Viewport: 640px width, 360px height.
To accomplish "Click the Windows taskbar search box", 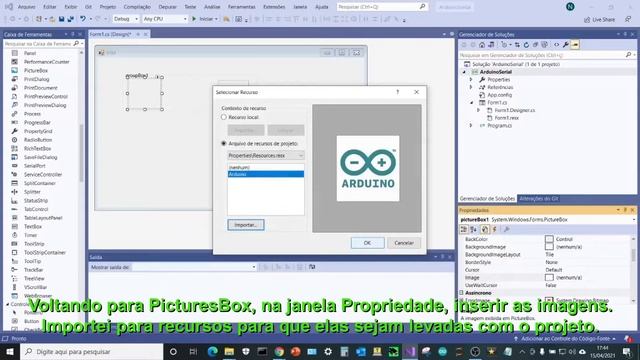I will 92,351.
